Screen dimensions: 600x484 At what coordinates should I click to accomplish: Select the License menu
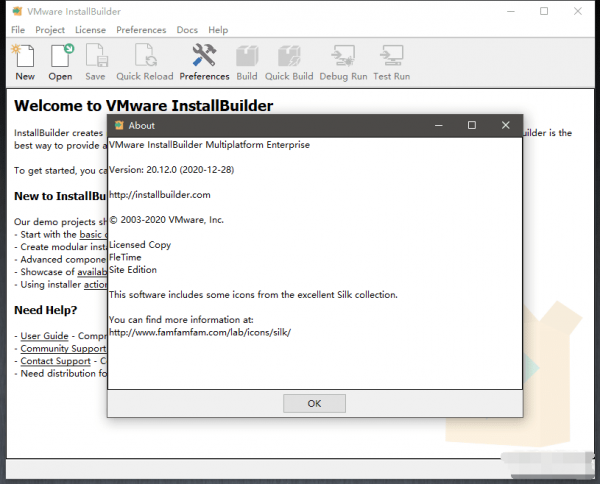tap(90, 31)
